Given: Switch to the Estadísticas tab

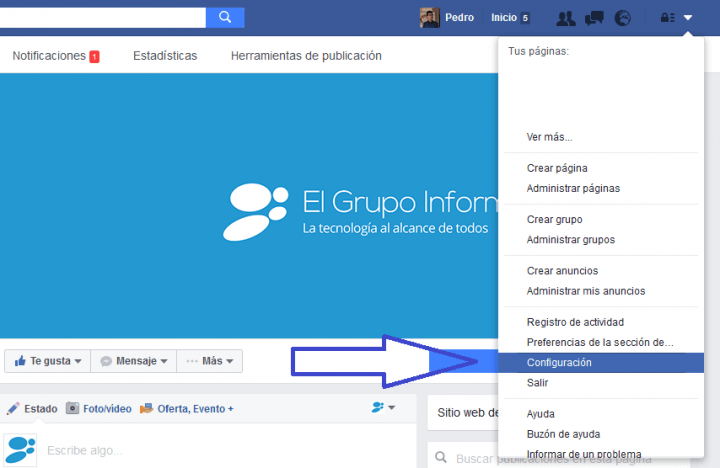Looking at the screenshot, I should click(165, 56).
